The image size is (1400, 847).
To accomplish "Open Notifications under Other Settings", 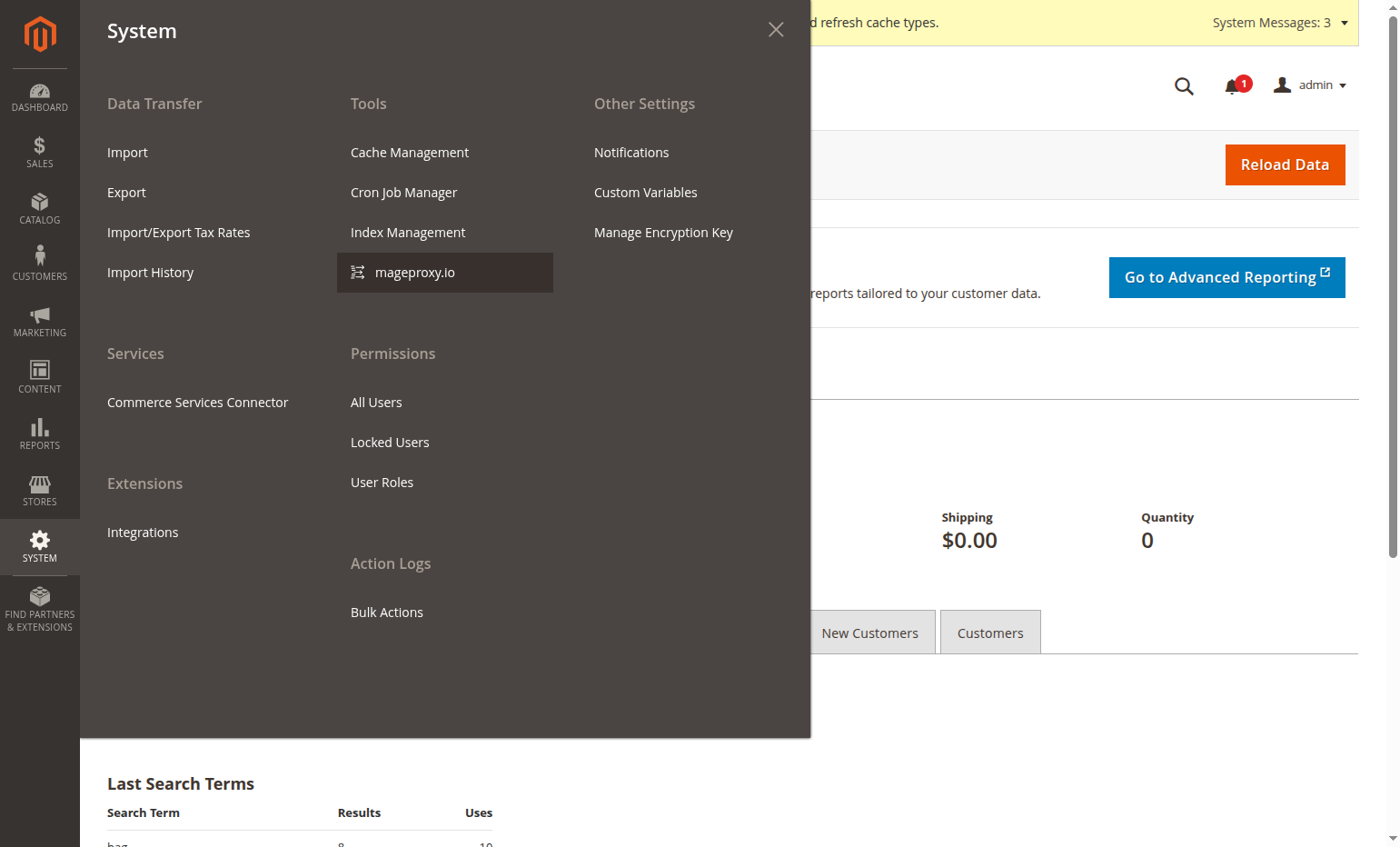I will click(x=631, y=153).
